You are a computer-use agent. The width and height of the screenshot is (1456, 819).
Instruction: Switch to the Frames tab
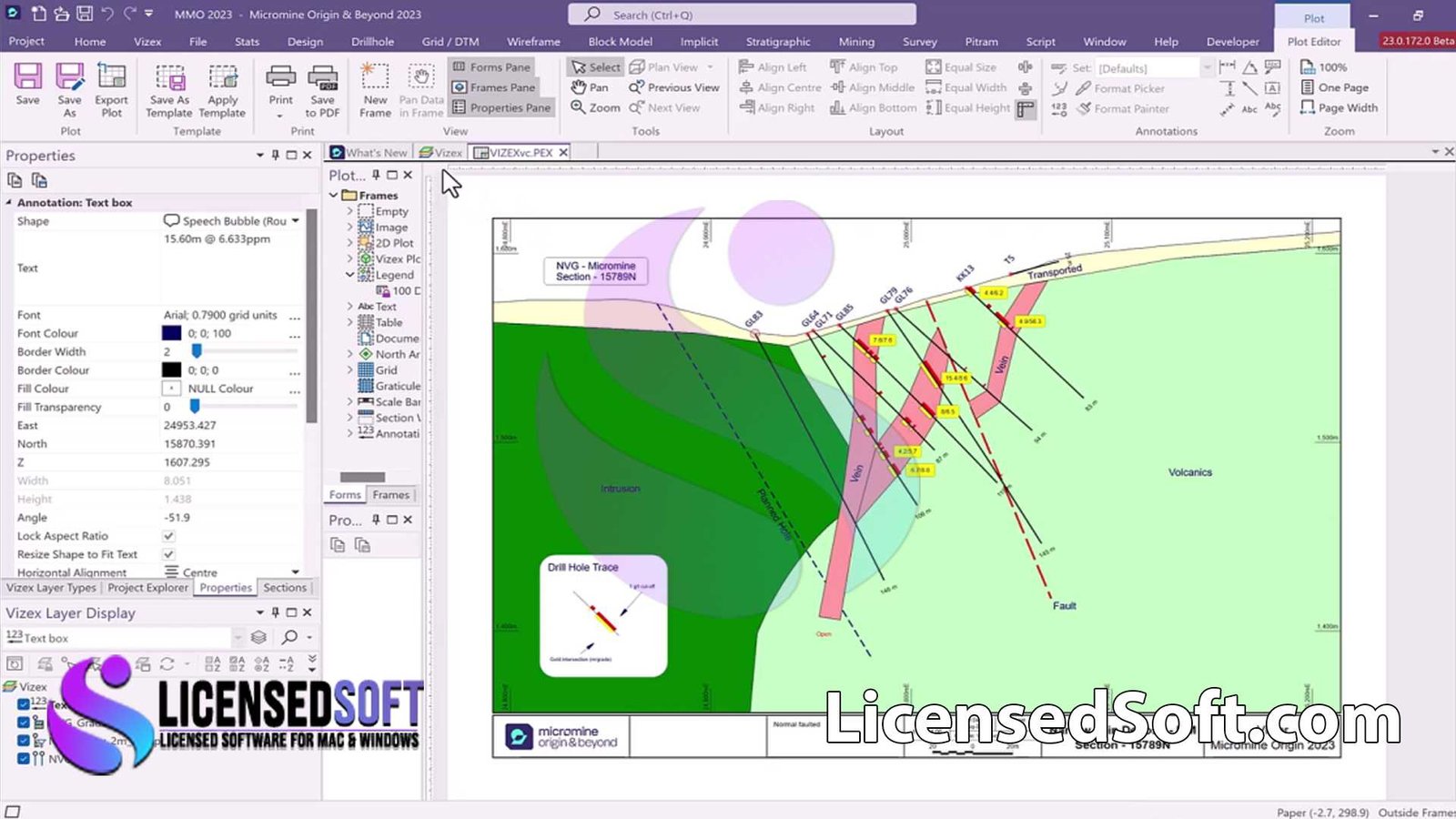pyautogui.click(x=391, y=495)
